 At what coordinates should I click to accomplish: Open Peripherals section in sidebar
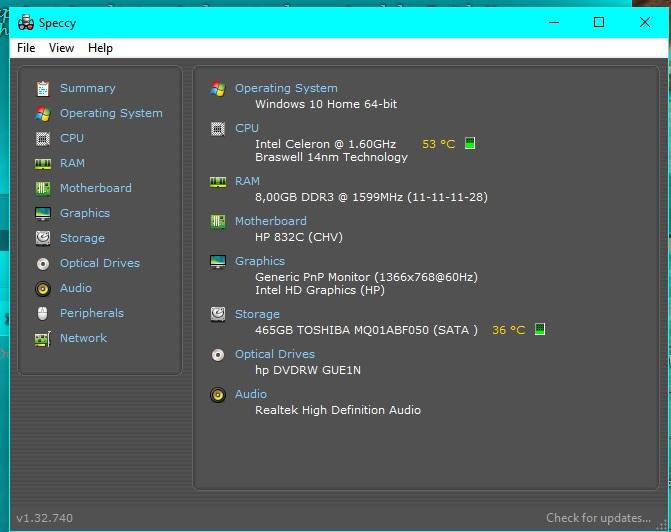pyautogui.click(x=92, y=313)
